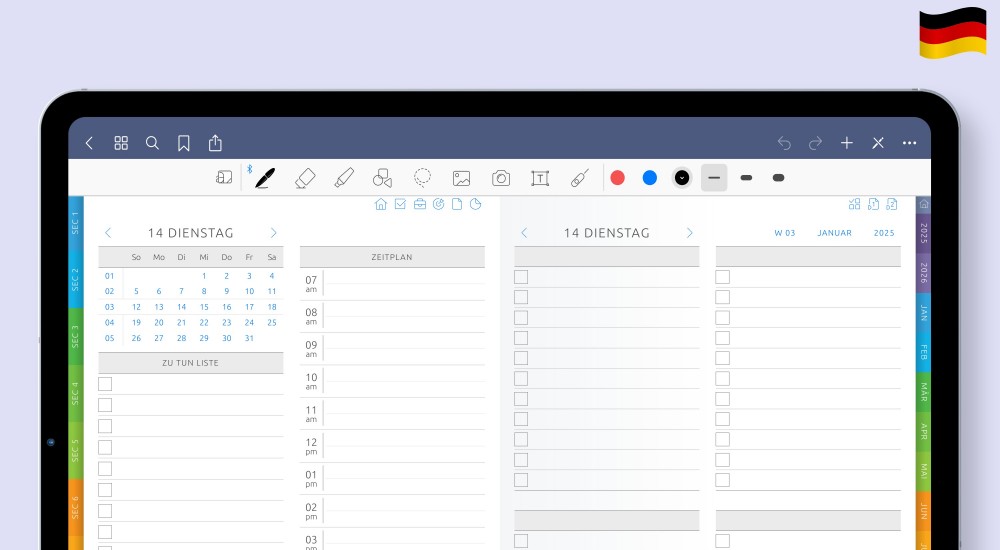Activate the Lasso selection tool
The image size is (1000, 550).
[x=423, y=178]
